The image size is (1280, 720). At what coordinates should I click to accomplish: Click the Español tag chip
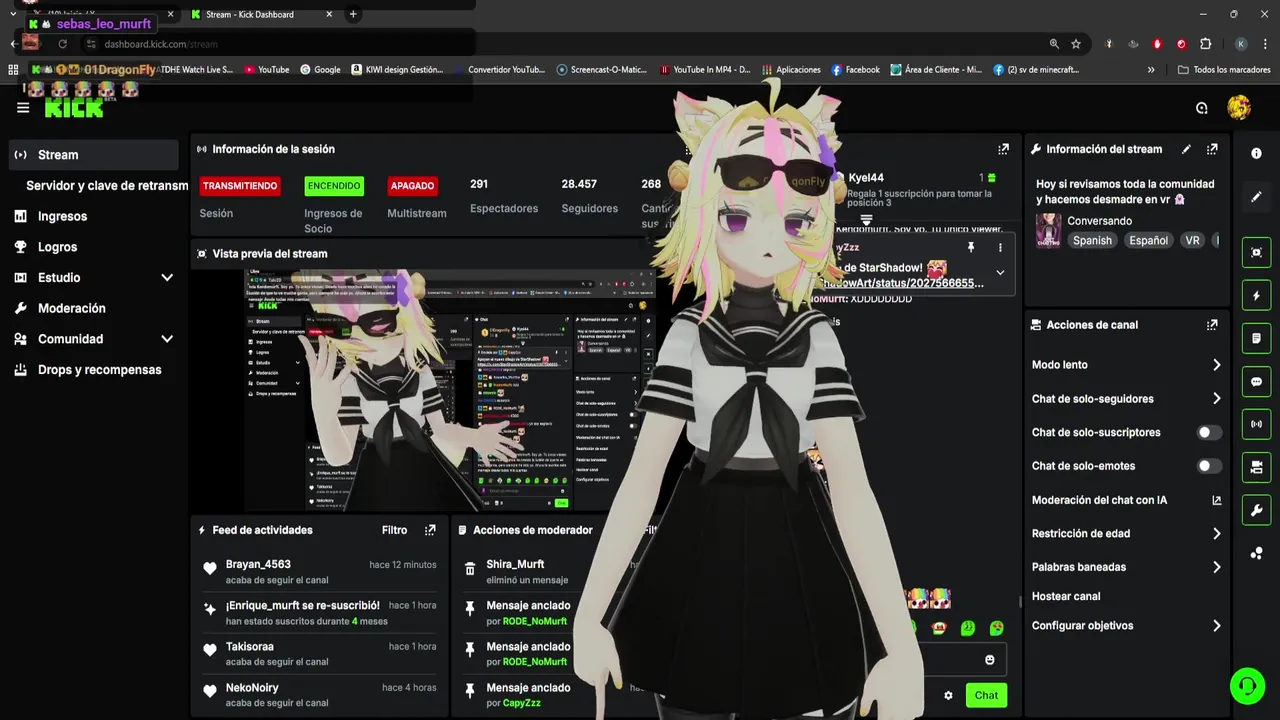1148,241
